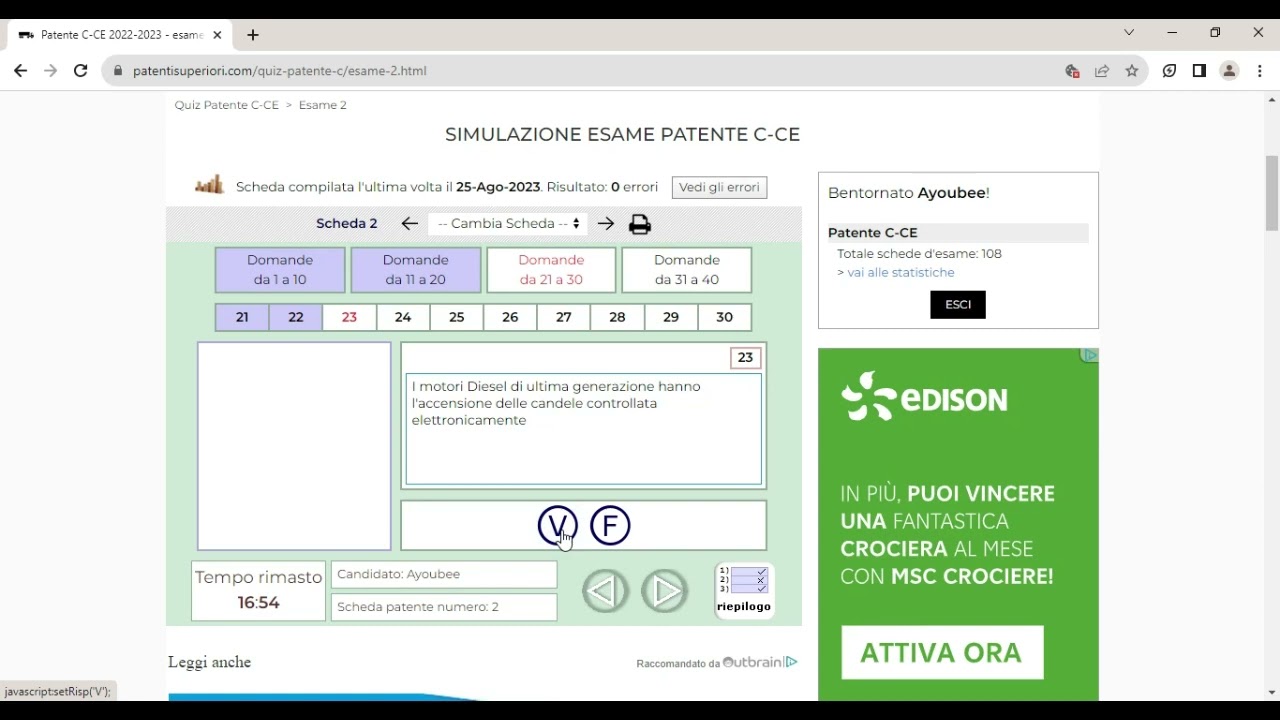Select Domande da 1 a 10 tab
The height and width of the screenshot is (720, 1280).
coord(280,270)
